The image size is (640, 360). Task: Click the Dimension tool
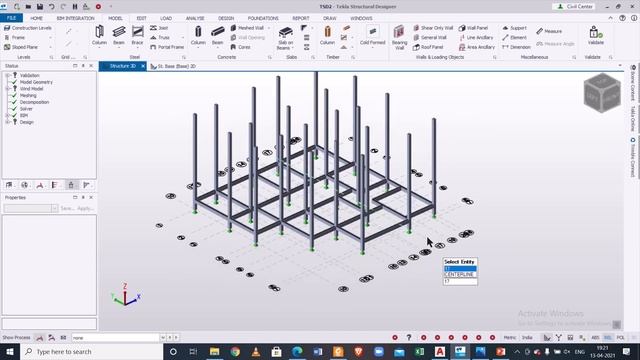pos(516,47)
